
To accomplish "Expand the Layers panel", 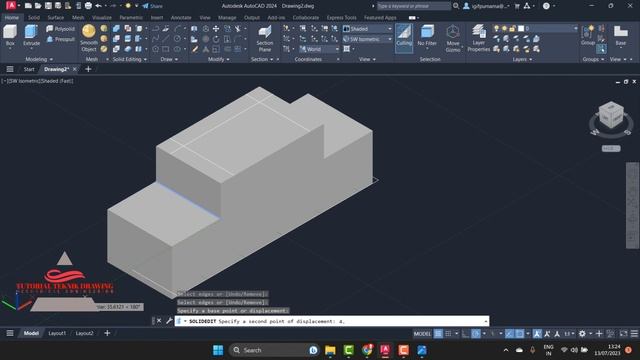I will (522, 59).
